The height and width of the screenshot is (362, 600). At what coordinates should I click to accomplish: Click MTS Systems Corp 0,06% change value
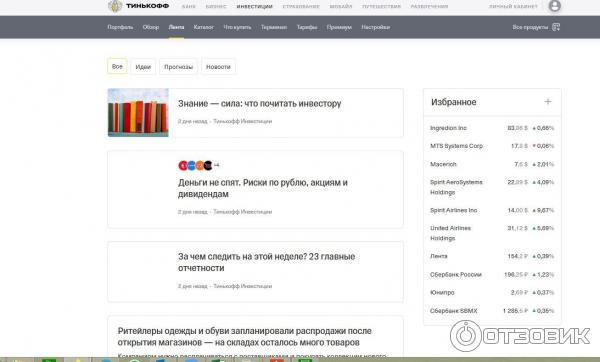543,146
